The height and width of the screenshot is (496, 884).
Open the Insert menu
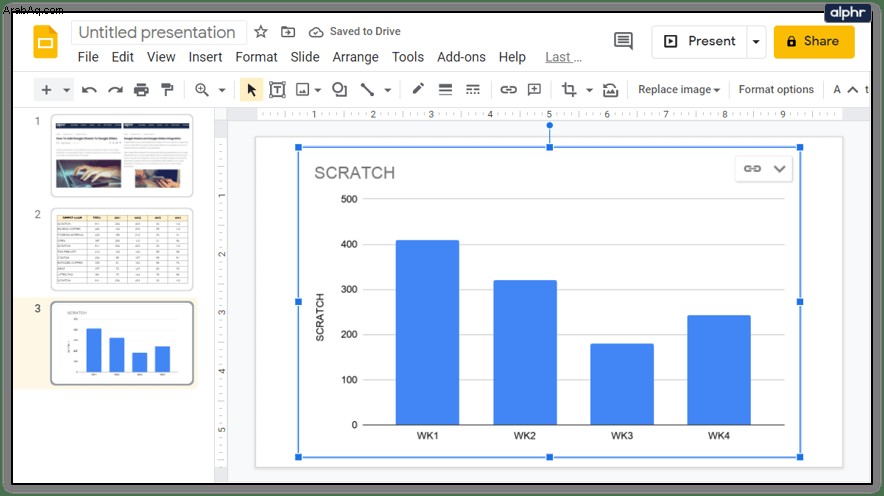point(205,57)
